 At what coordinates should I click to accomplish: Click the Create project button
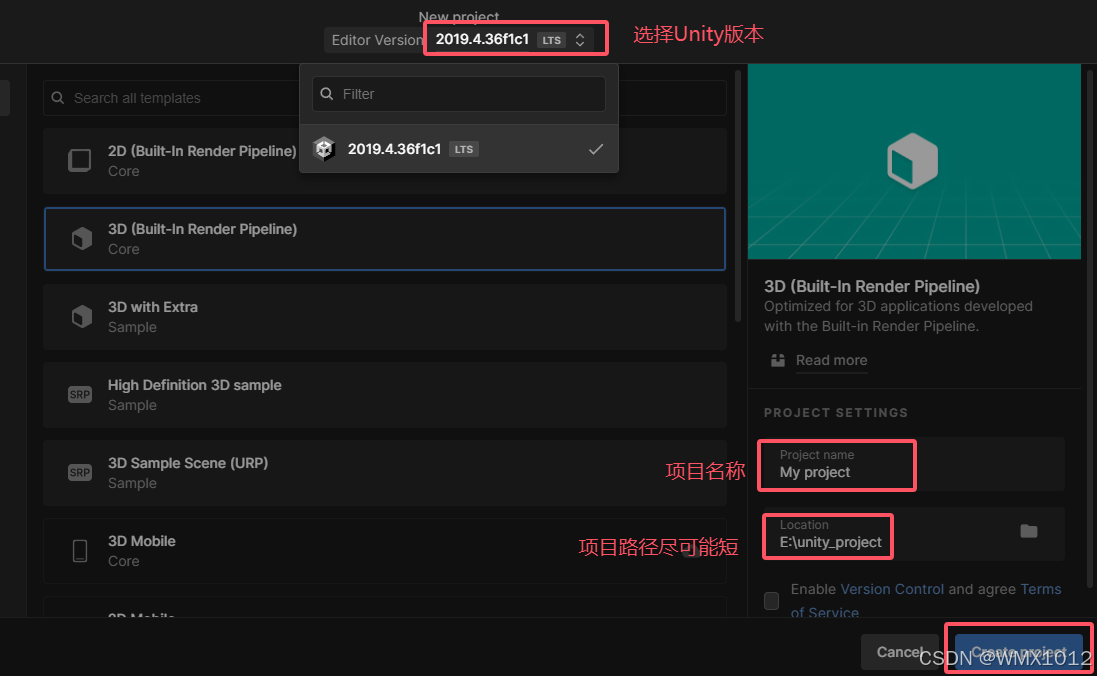1019,652
